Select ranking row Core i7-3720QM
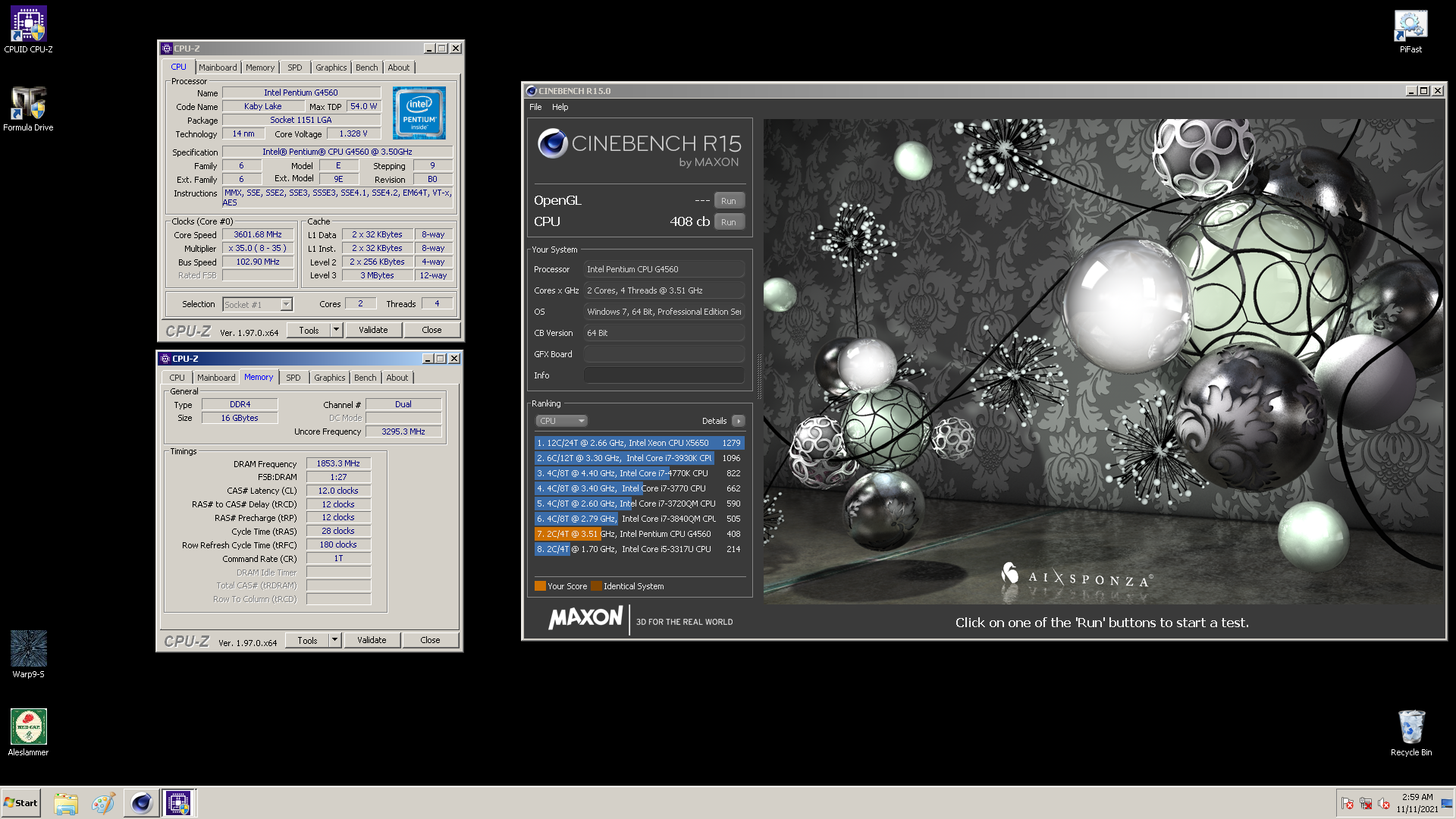The height and width of the screenshot is (819, 1456). pos(639,504)
